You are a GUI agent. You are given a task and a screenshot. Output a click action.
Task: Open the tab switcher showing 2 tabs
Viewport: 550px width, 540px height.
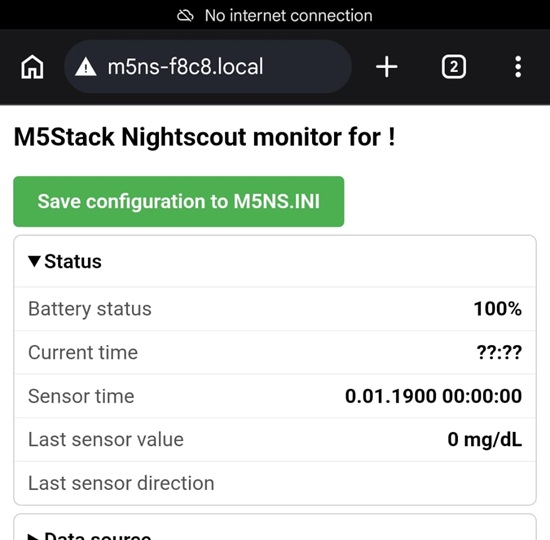[x=454, y=67]
